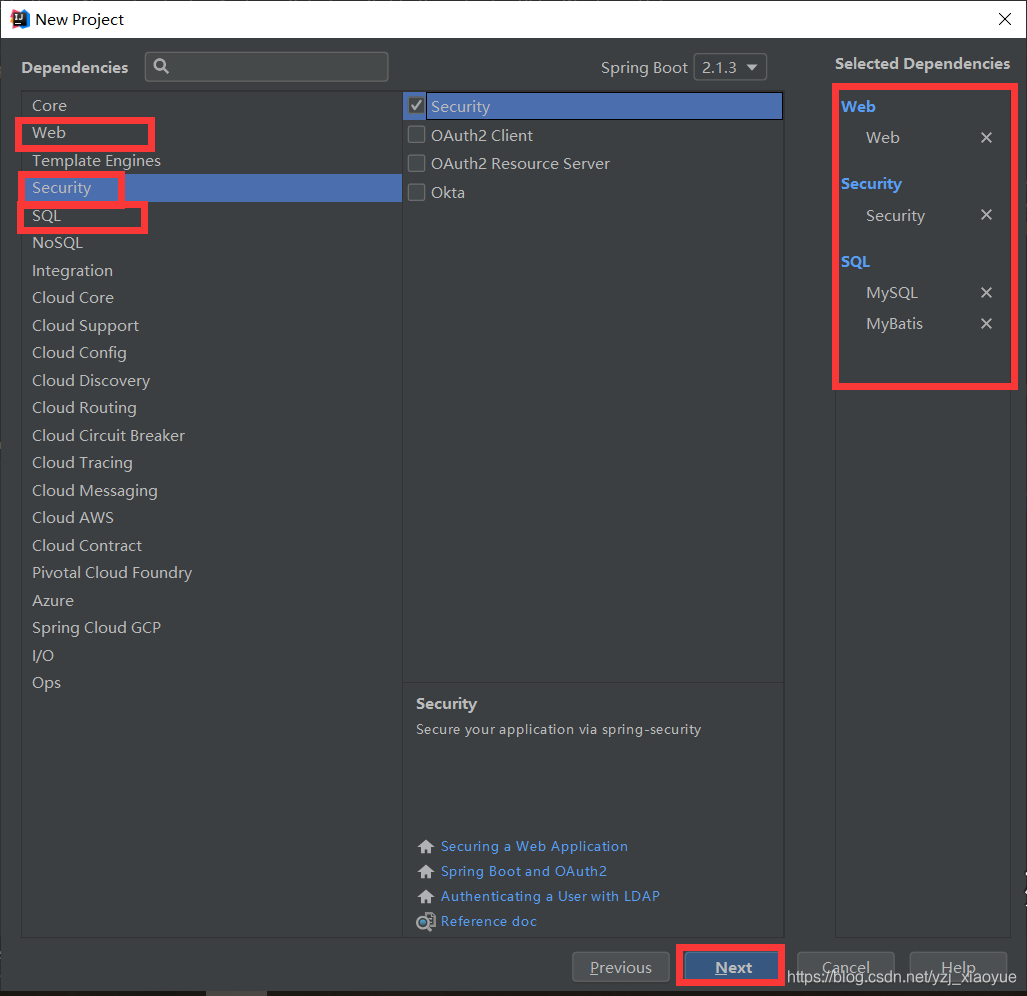This screenshot has height=996, width=1027.
Task: Remove the Web dependency using its X icon
Action: click(x=986, y=137)
